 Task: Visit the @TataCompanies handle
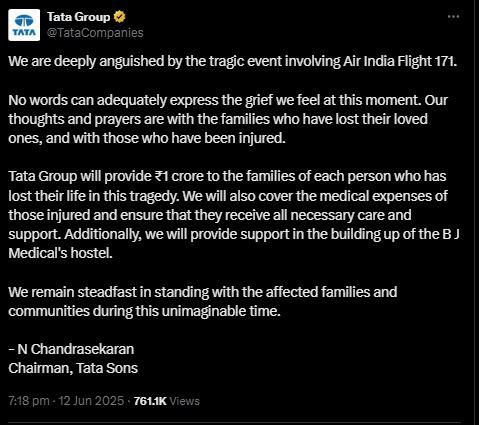coord(95,33)
